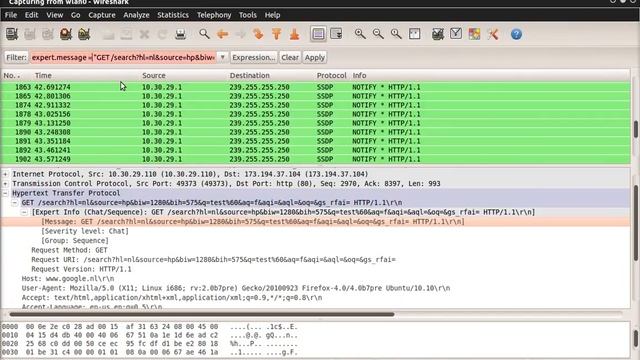Image resolution: width=640 pixels, height=360 pixels.
Task: Click the greyed go forward arrow
Action: click(240, 34)
